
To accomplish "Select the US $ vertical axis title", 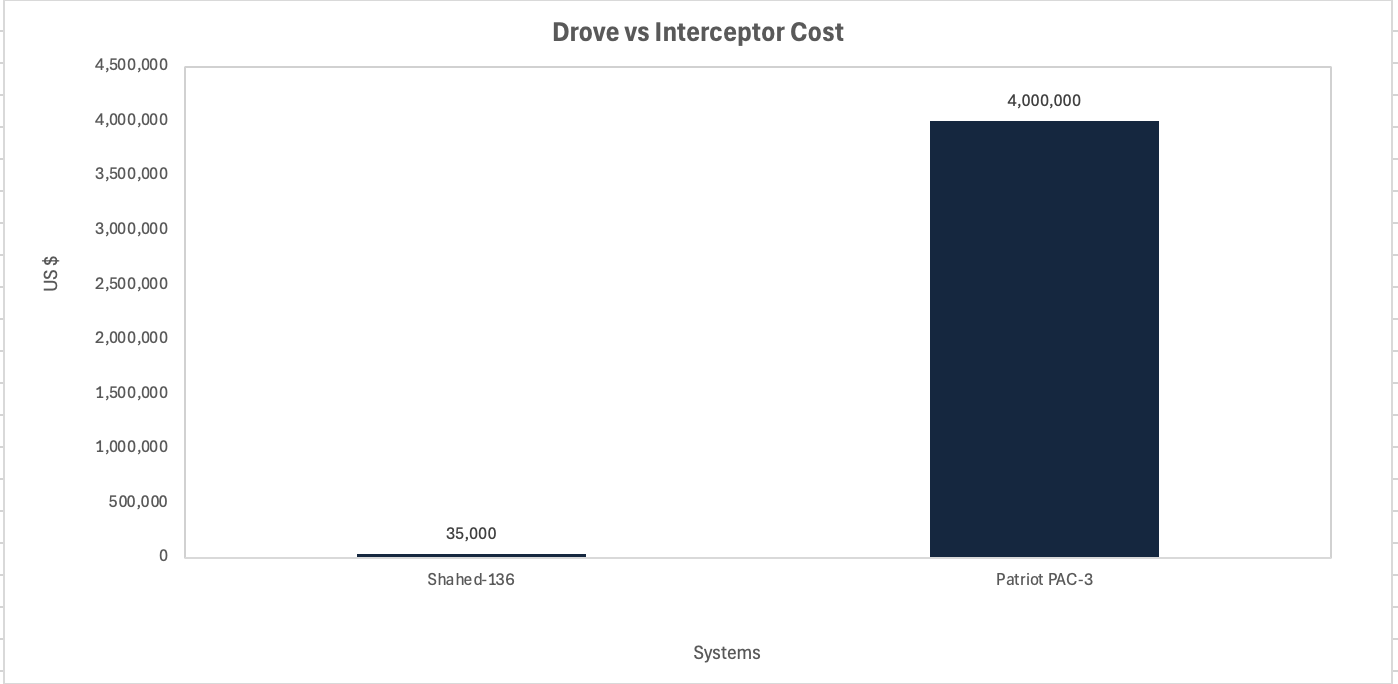I will click(x=51, y=274).
